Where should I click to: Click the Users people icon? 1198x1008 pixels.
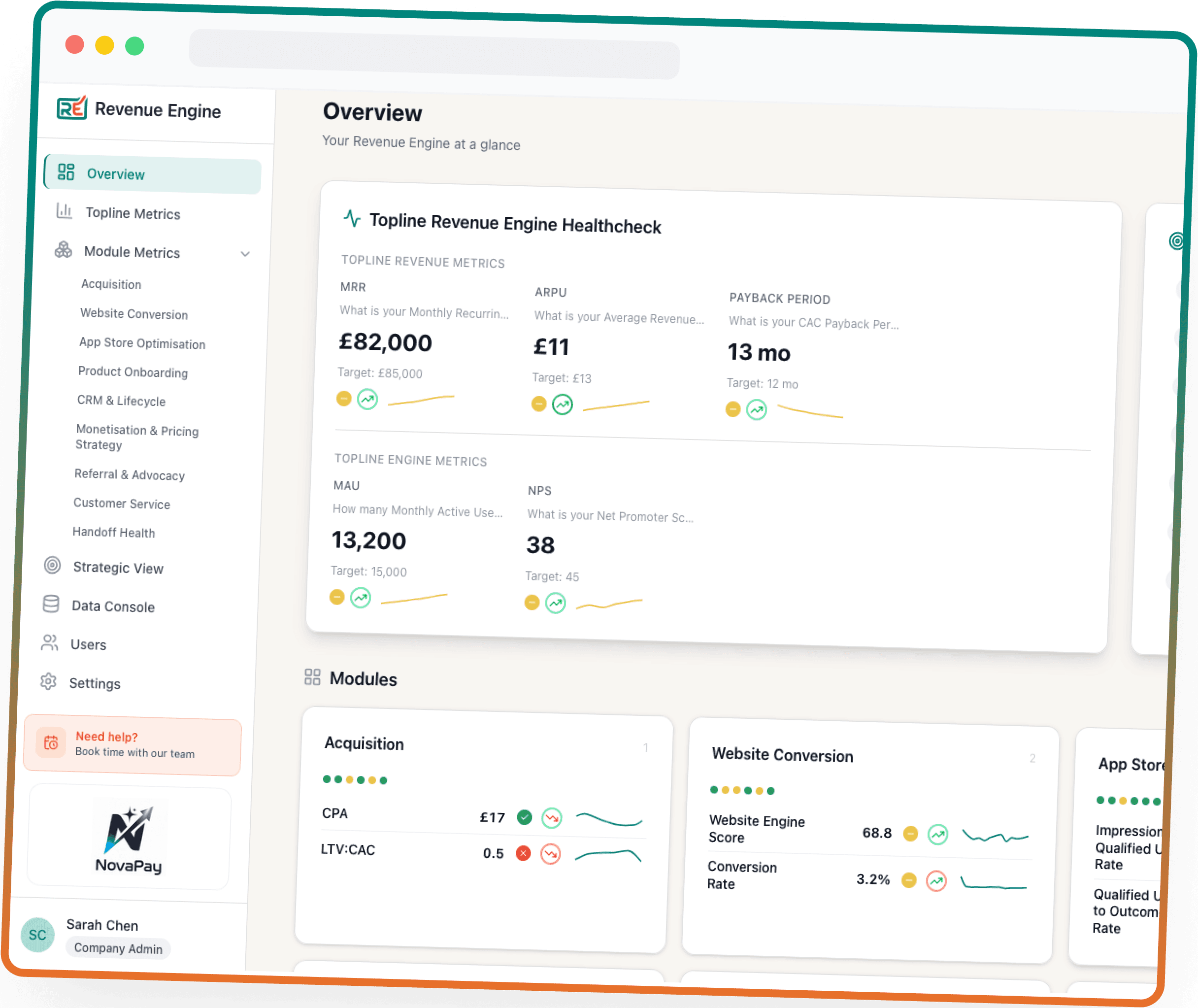click(x=50, y=642)
